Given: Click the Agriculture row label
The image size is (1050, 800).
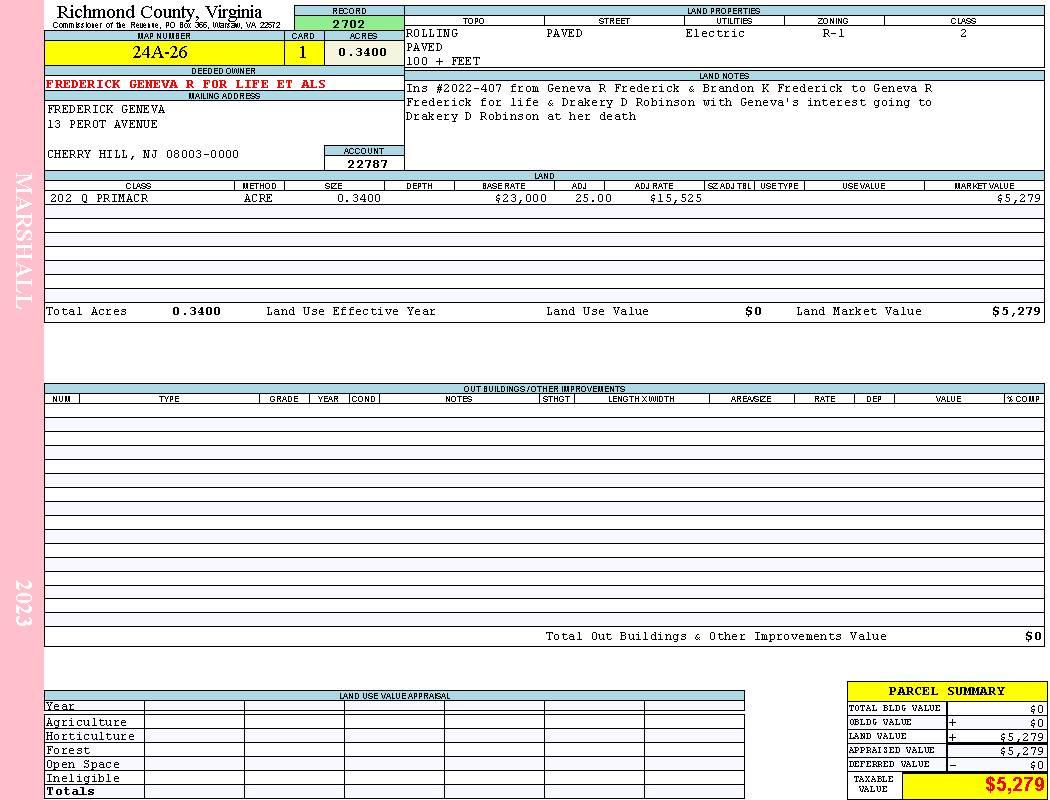Looking at the screenshot, I should pos(86,722).
